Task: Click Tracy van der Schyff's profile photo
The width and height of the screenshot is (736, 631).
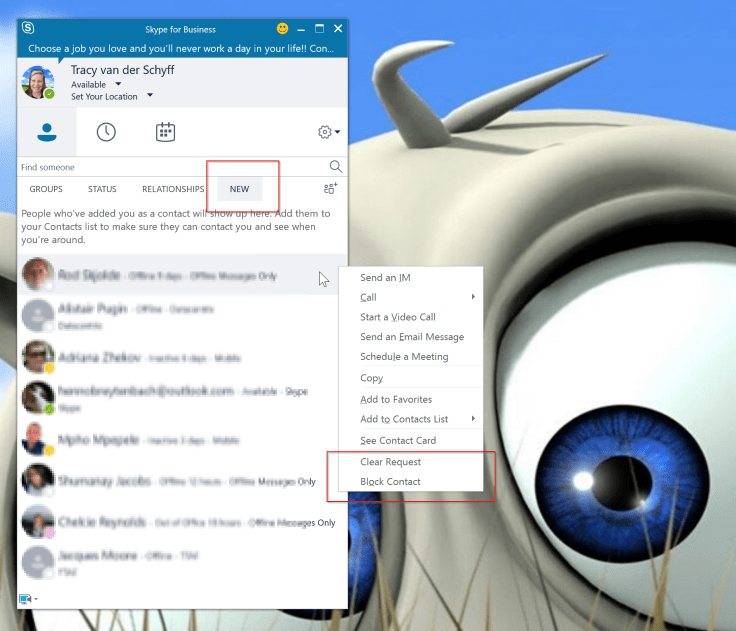Action: coord(39,83)
